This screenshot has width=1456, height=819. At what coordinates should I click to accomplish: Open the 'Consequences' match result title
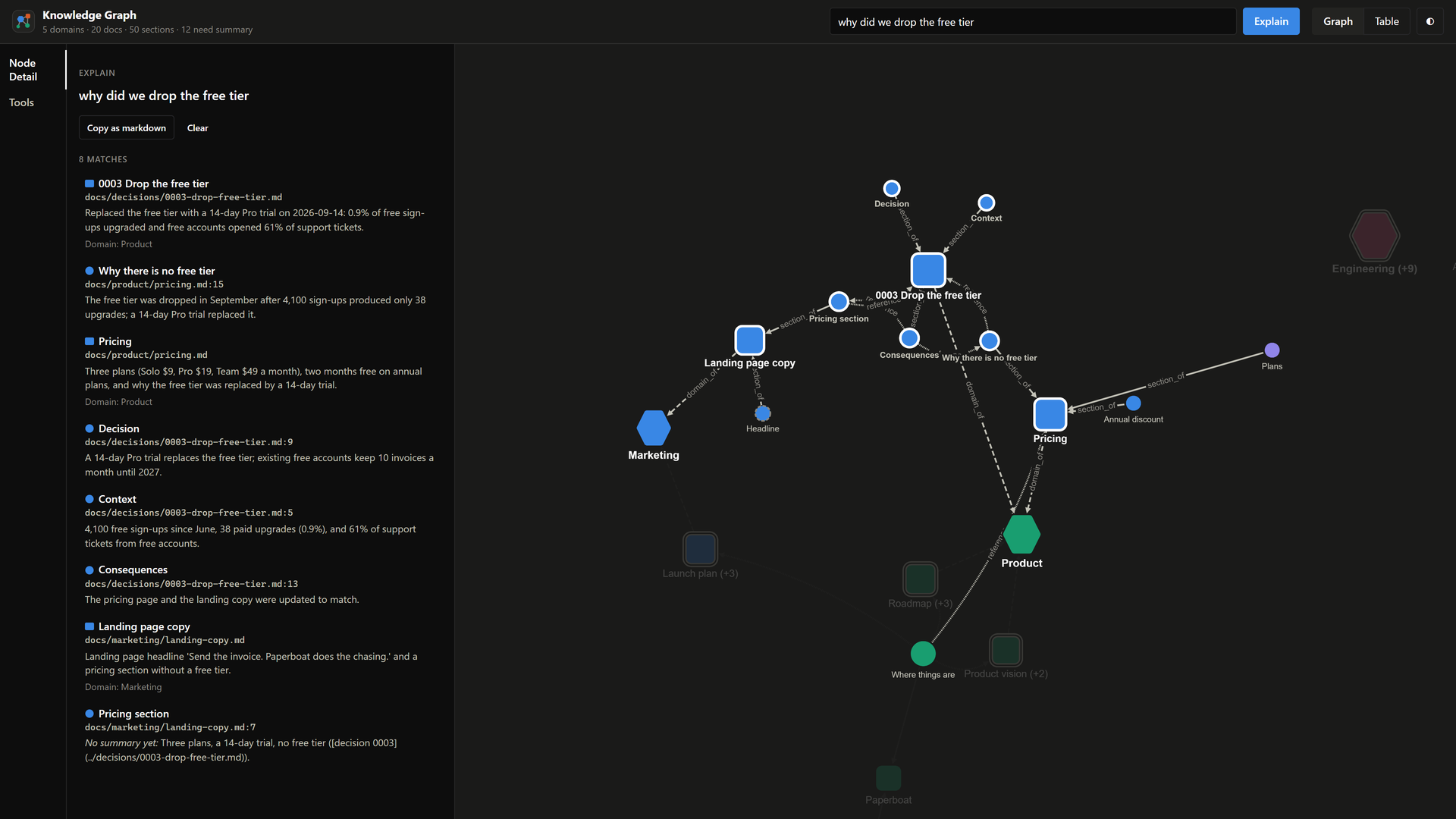click(133, 570)
